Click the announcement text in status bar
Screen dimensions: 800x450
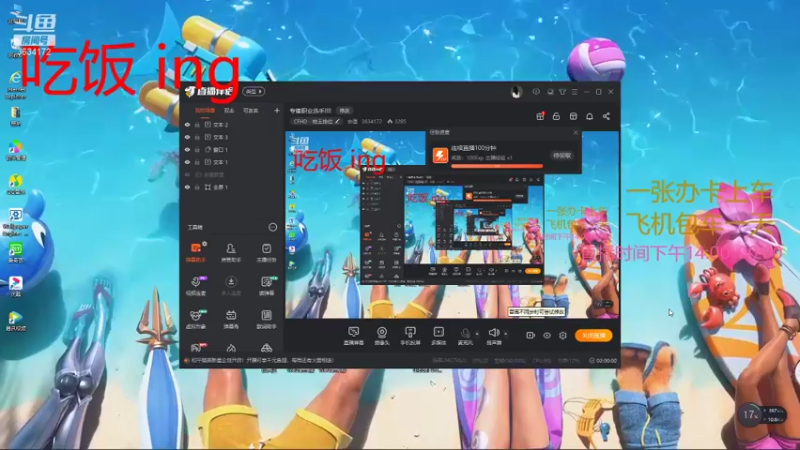click(x=262, y=360)
